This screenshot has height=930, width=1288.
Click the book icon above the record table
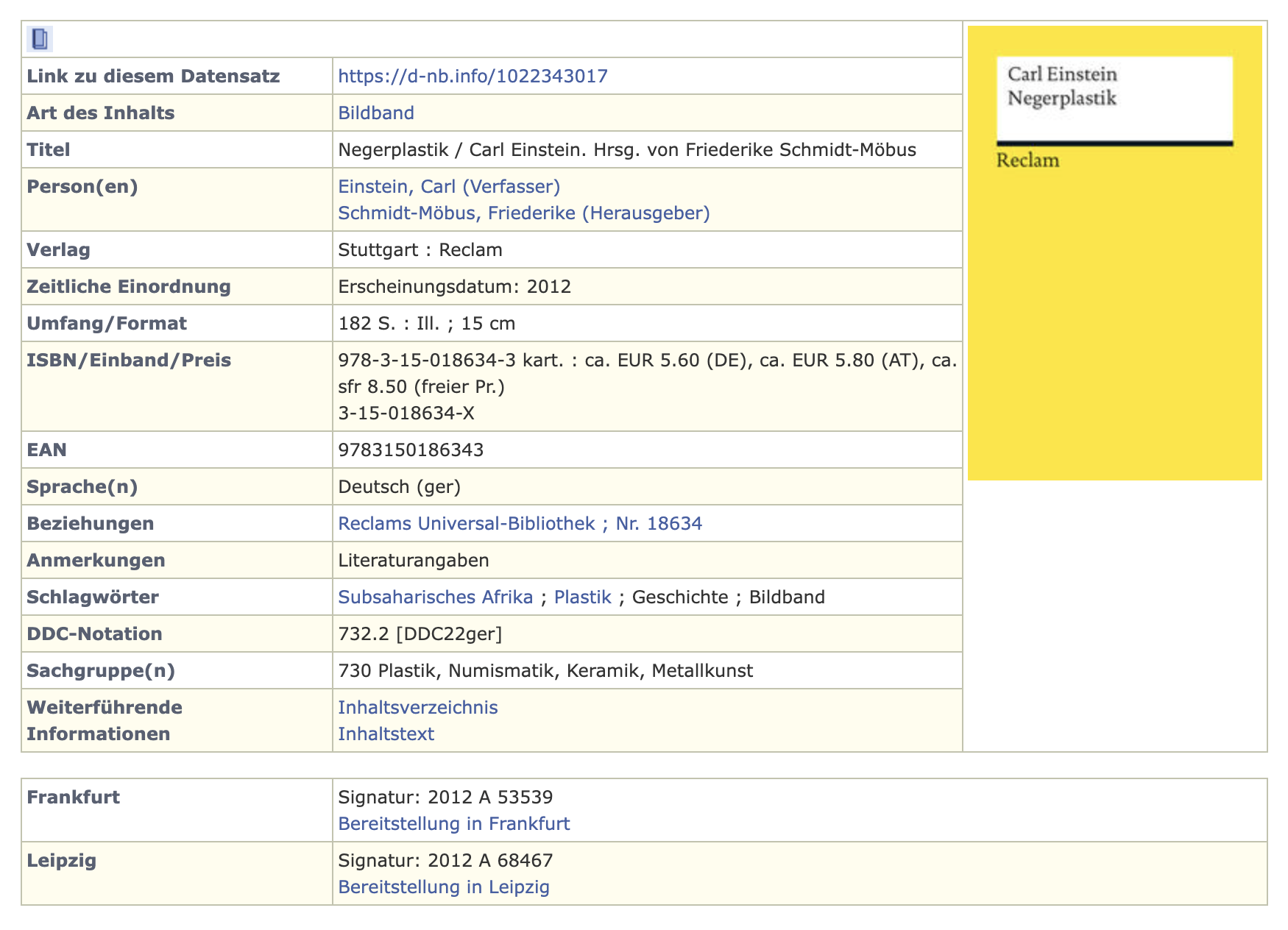coord(40,39)
